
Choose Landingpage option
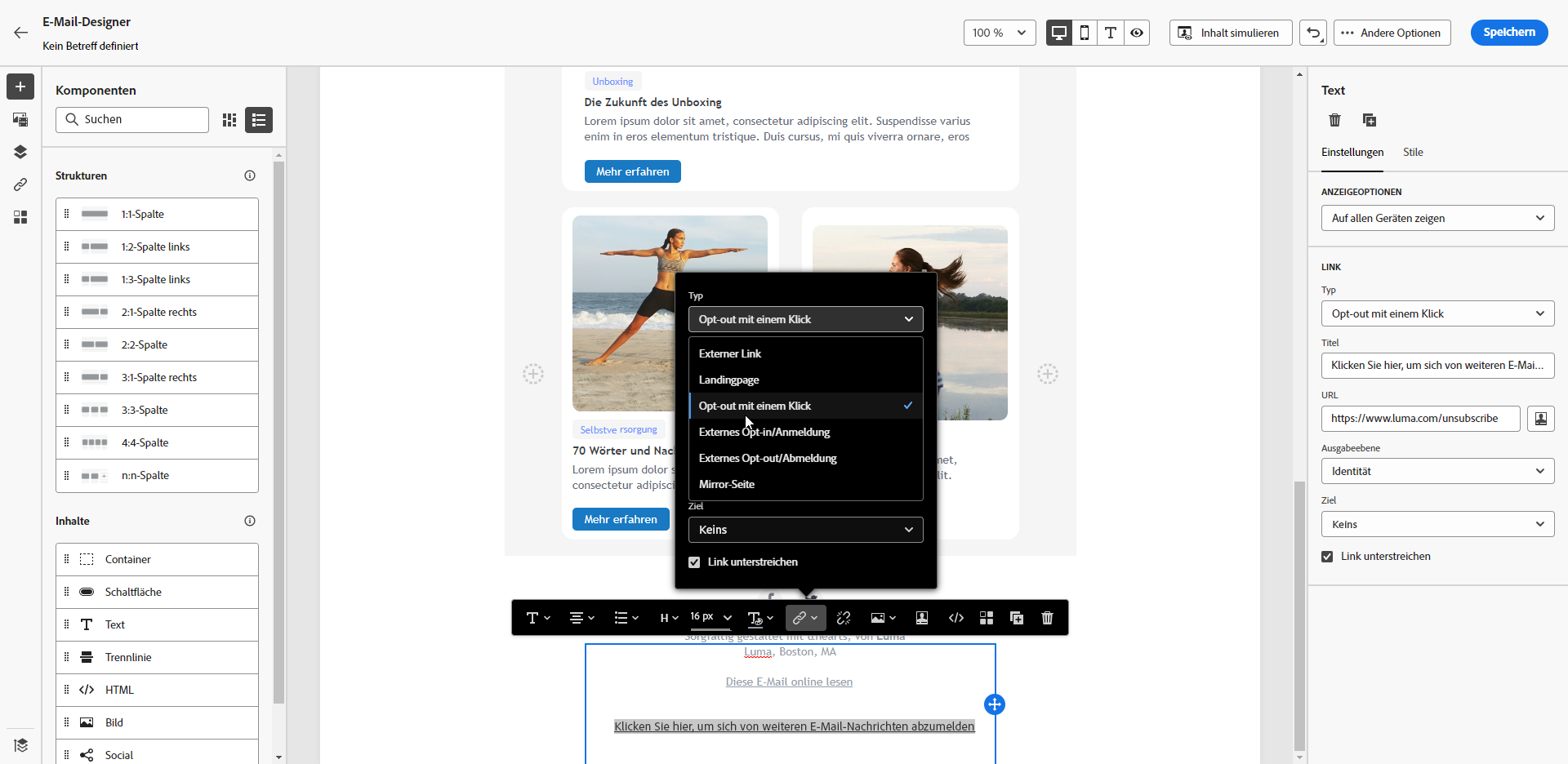[x=806, y=380]
